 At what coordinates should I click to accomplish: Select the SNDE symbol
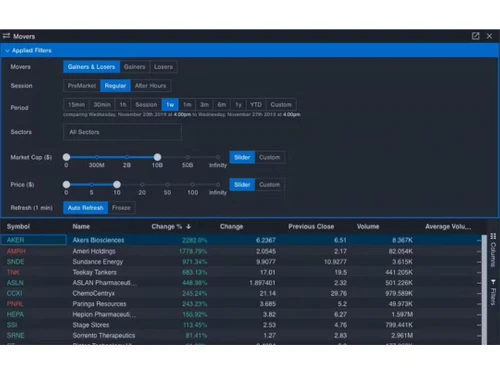[16, 262]
